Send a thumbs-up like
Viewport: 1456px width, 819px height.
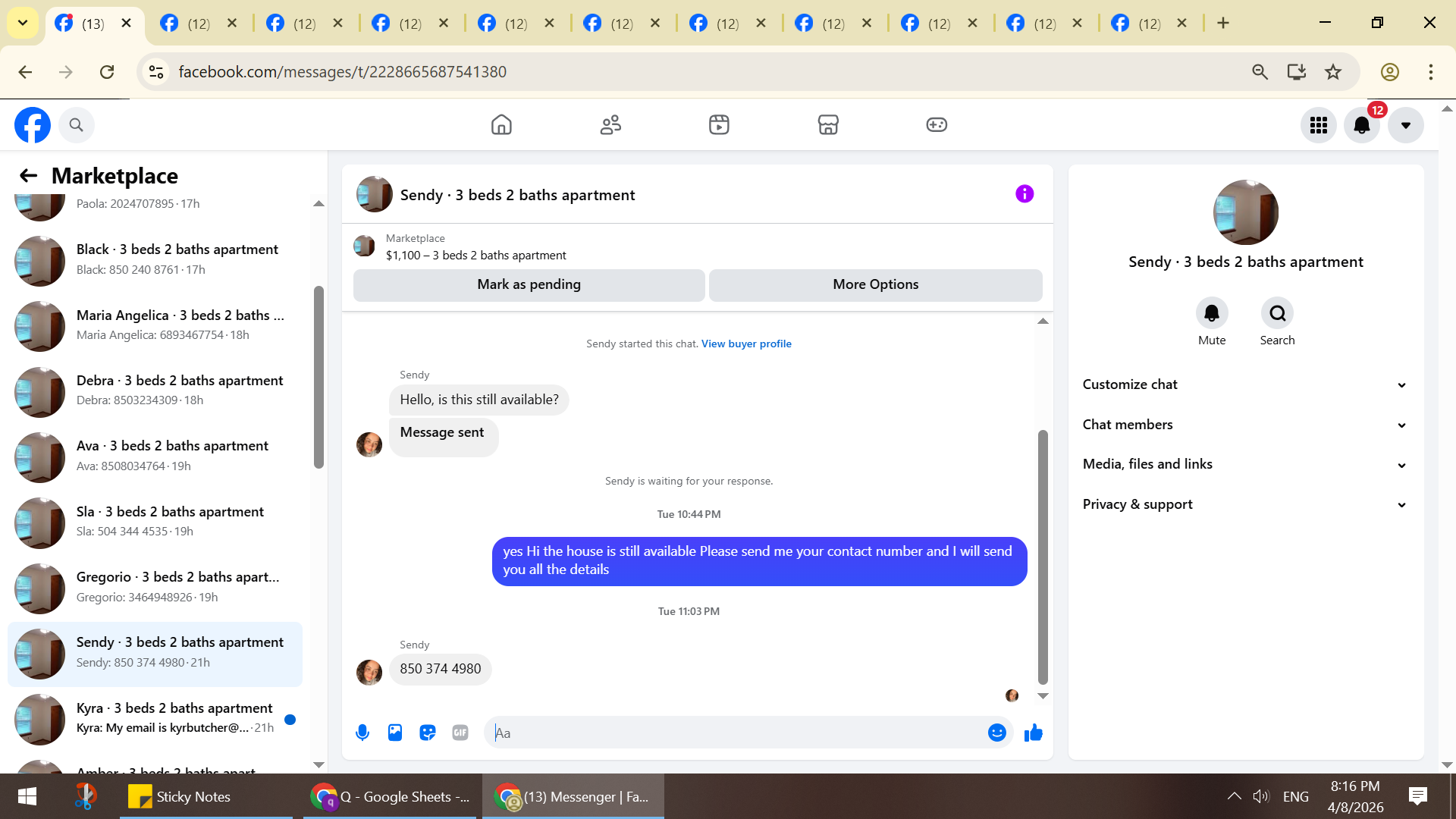click(1033, 733)
